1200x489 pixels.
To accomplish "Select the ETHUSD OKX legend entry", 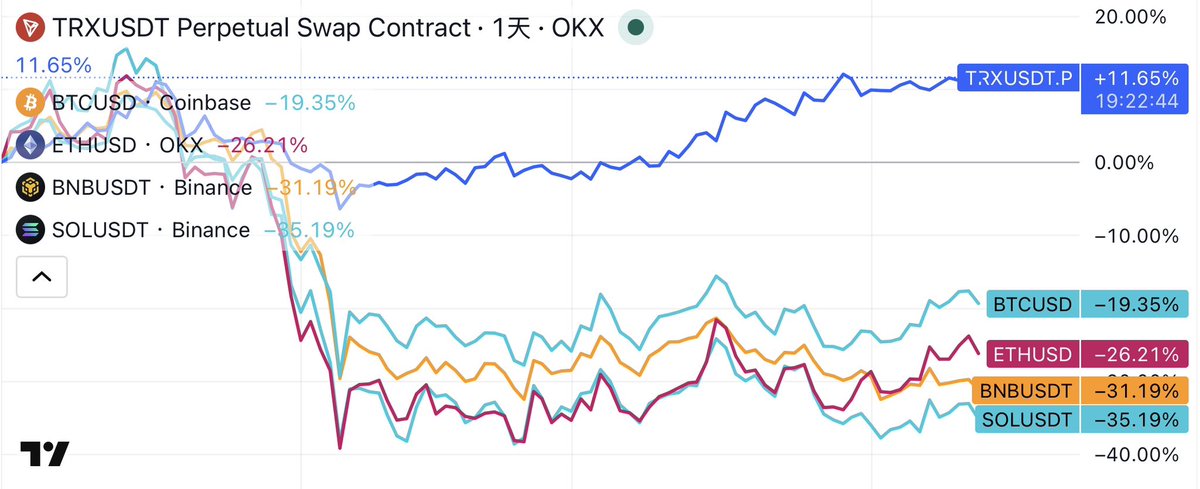I will tap(127, 145).
